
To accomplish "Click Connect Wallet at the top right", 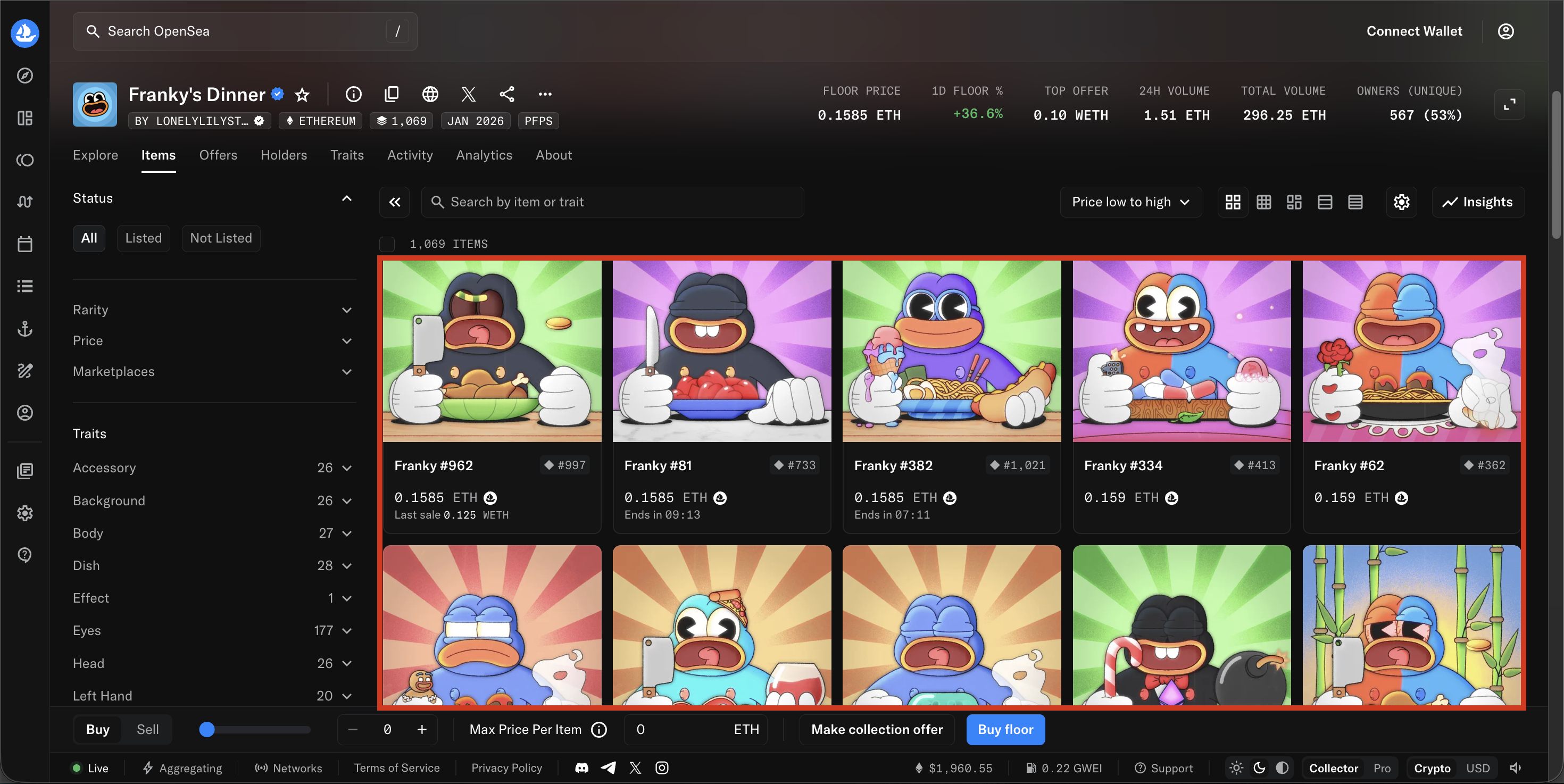I will 1414,31.
